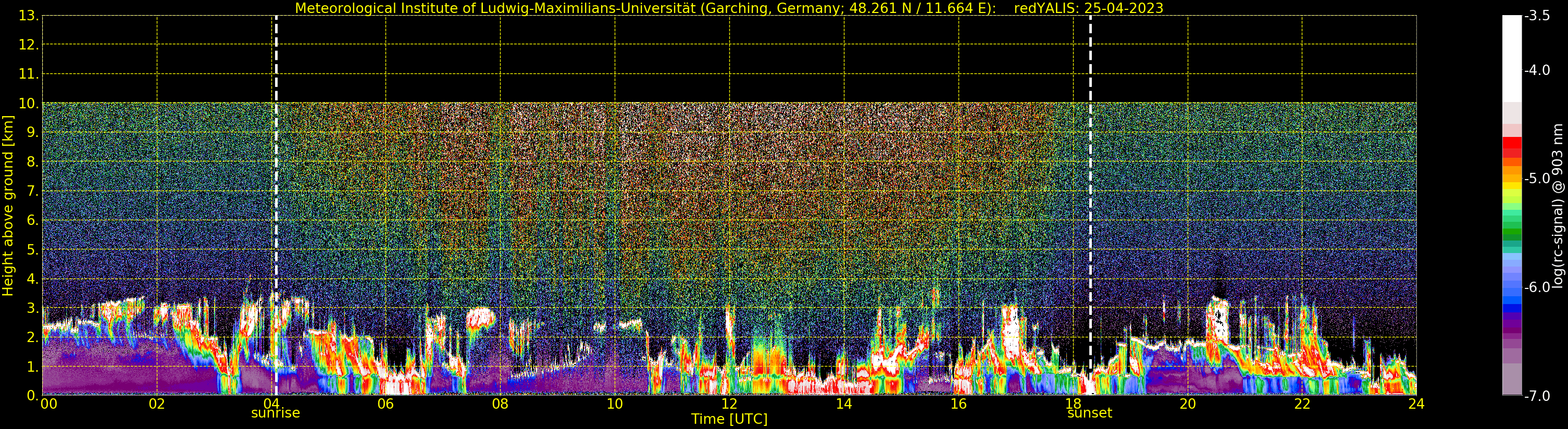Click the height axis tick '0.'
Image resolution: width=1568 pixels, height=429 pixels.
pos(33,396)
